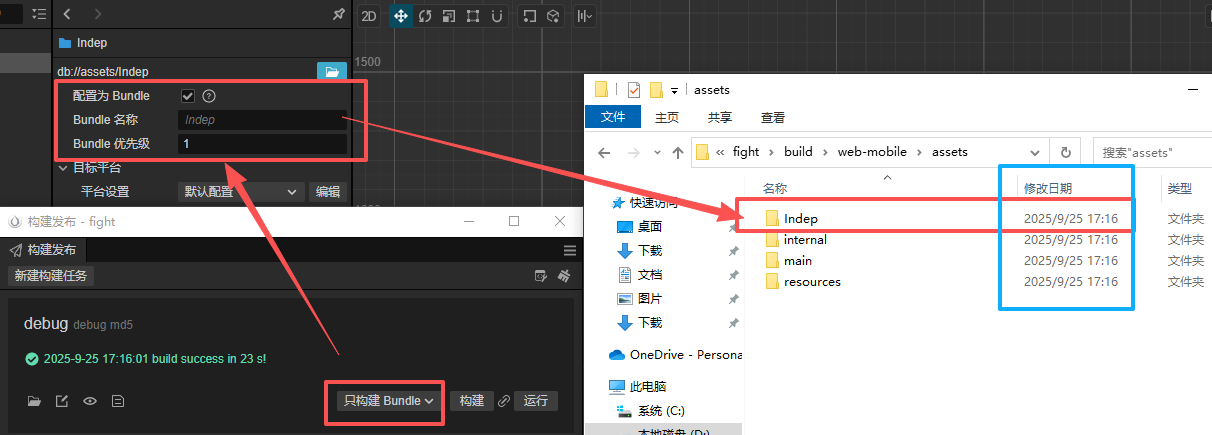Go forward in Inspector history
Image resolution: width=1212 pixels, height=435 pixels.
tap(97, 14)
